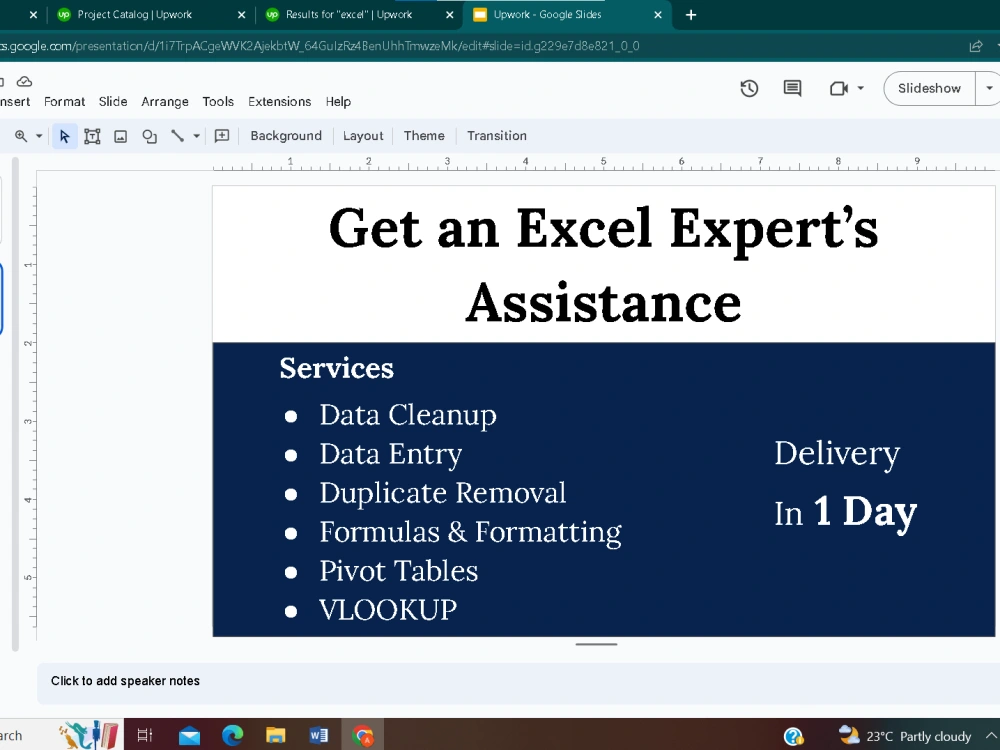Click the slide title text
1000x750 pixels.
coord(603,264)
